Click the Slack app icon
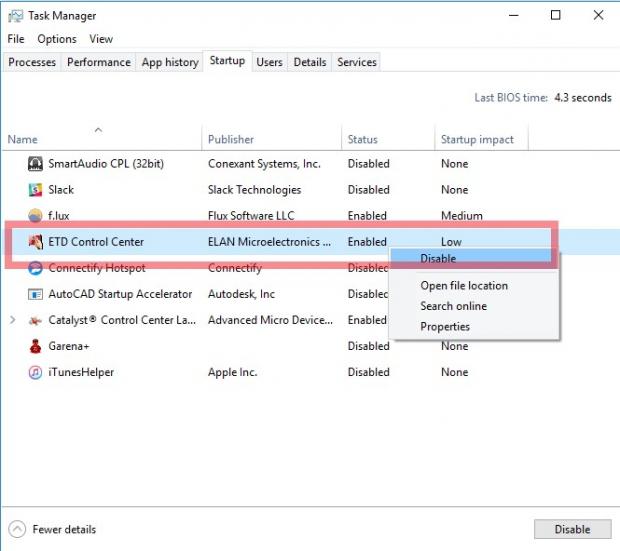 [35, 190]
